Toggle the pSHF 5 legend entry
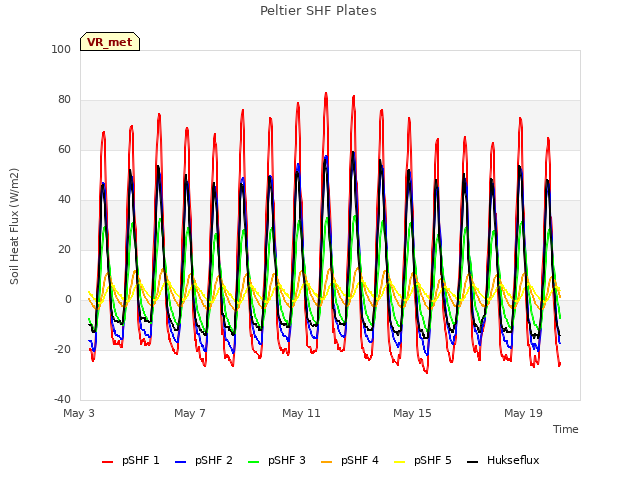 click(x=423, y=460)
